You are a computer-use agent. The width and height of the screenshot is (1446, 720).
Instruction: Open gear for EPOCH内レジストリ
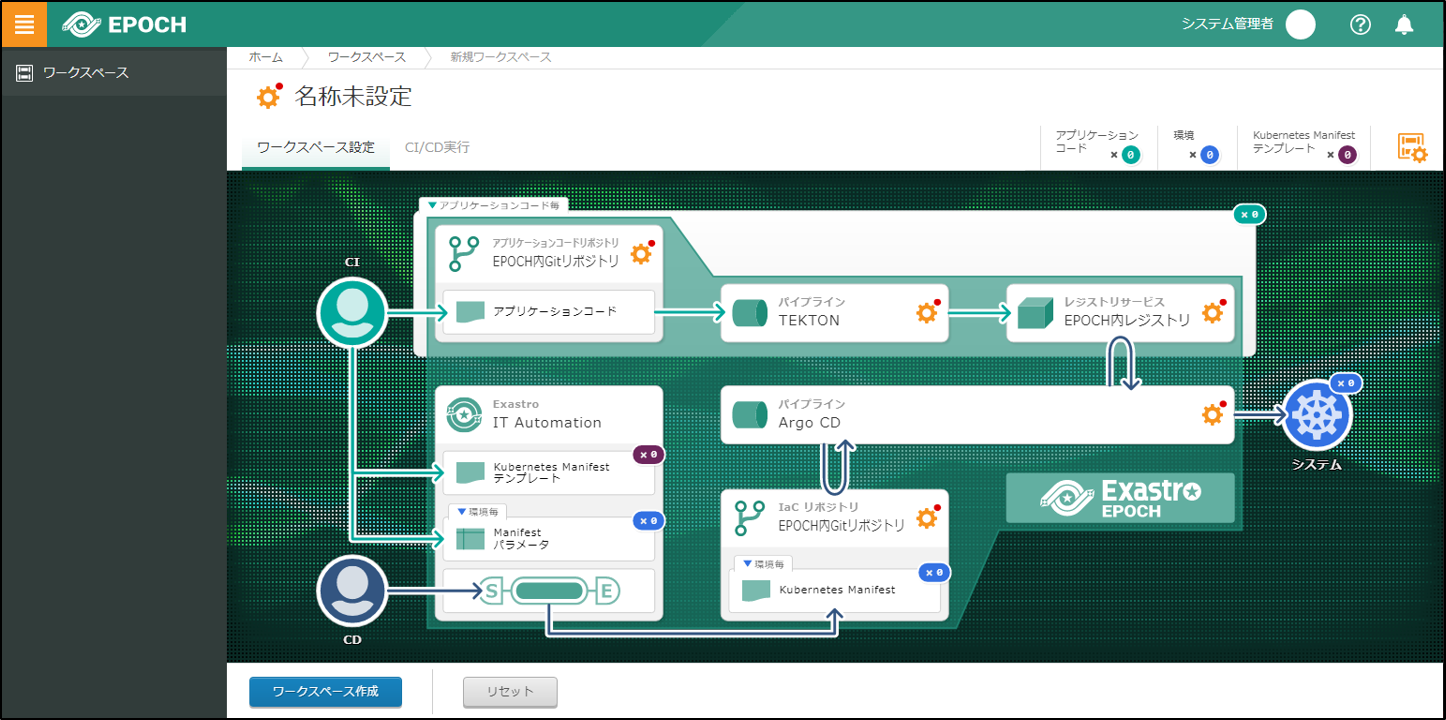(x=1213, y=312)
